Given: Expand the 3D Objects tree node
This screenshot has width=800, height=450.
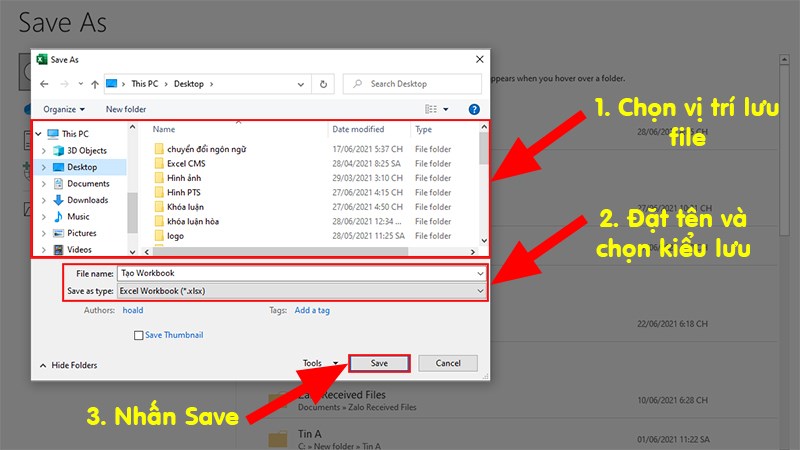Looking at the screenshot, I should tap(44, 151).
